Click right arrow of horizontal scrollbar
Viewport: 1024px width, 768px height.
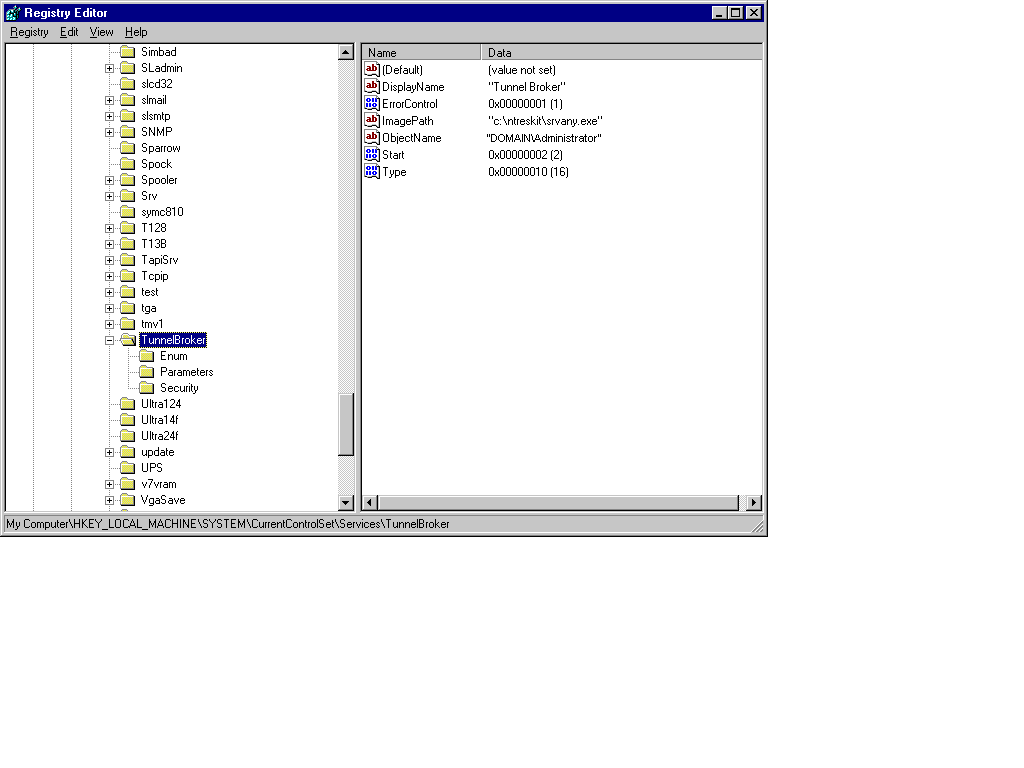pos(753,503)
